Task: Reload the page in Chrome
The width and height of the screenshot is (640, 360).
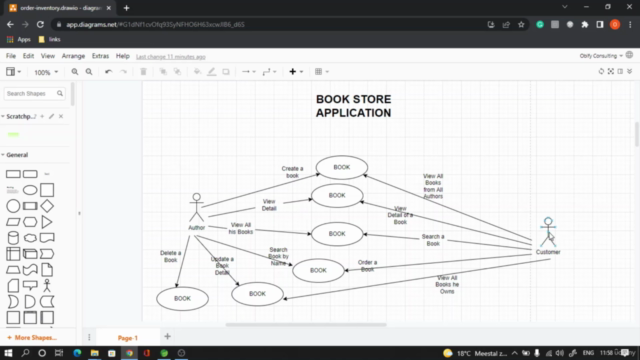Action: (40, 24)
